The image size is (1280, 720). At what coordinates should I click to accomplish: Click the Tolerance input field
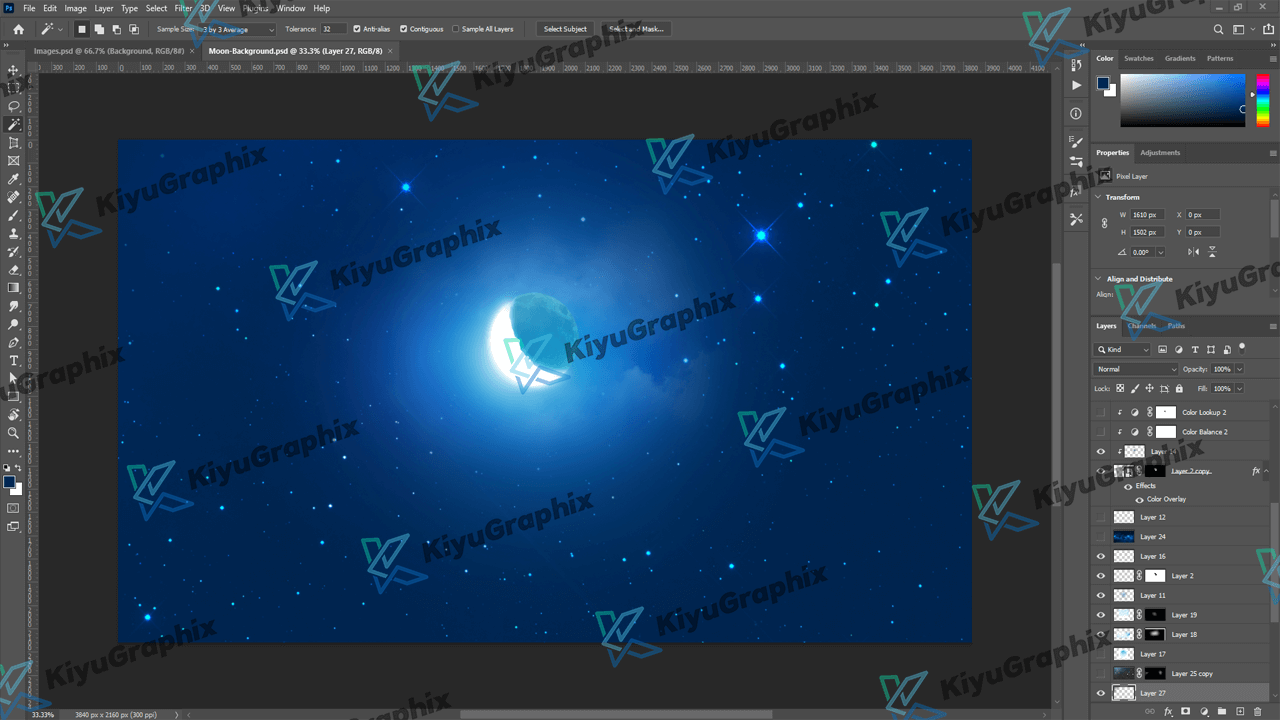click(x=333, y=29)
